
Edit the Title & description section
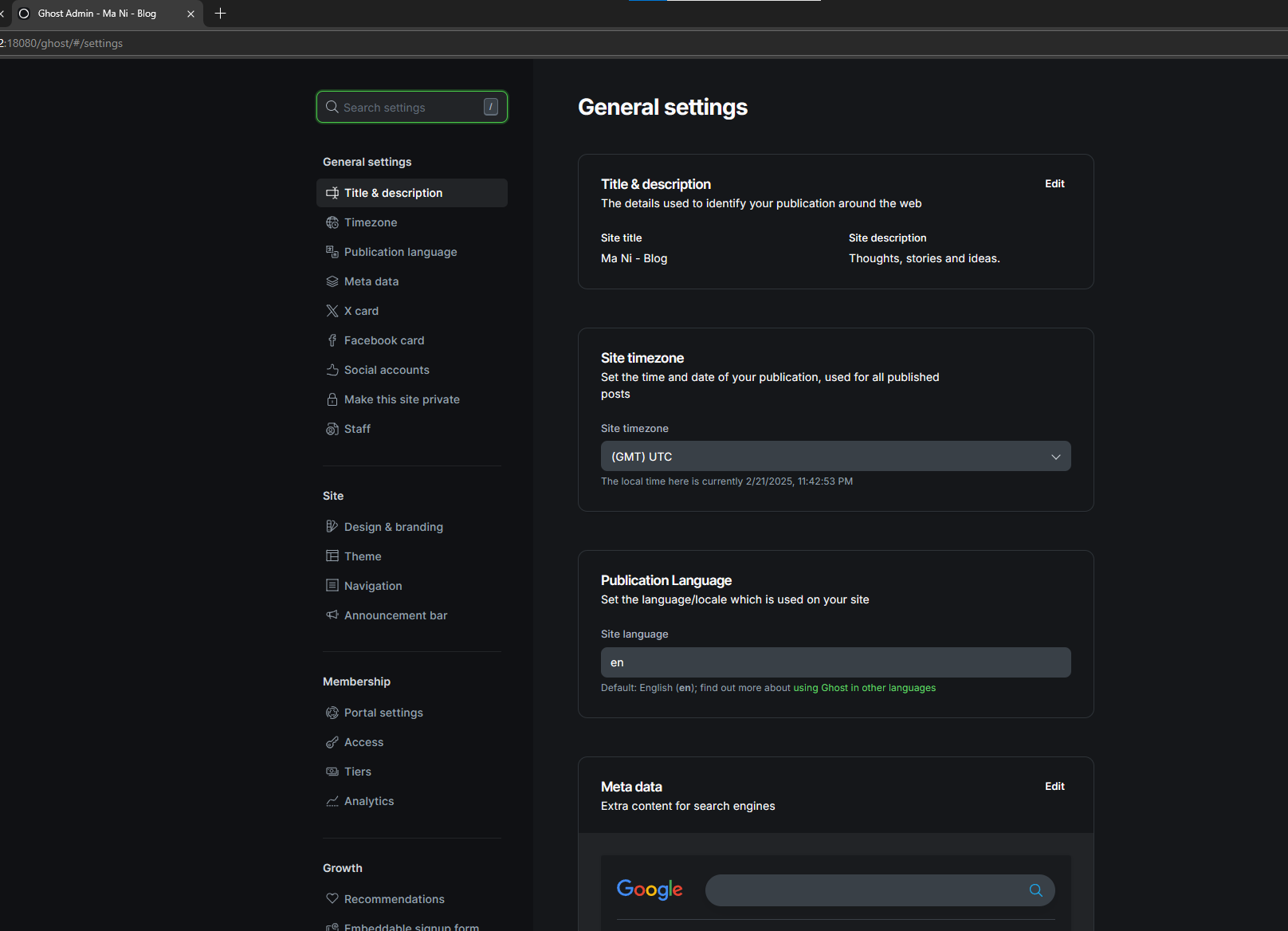(x=1054, y=184)
